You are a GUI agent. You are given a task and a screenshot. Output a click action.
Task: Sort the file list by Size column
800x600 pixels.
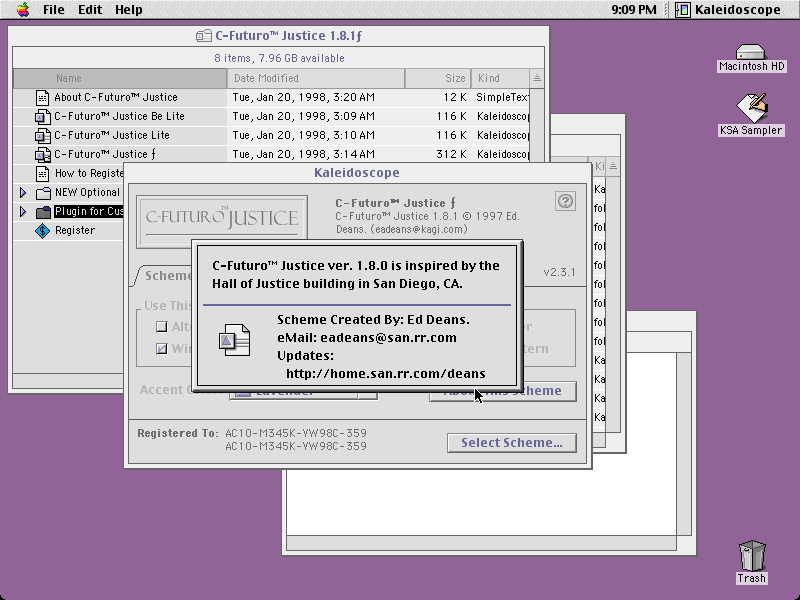coord(438,78)
